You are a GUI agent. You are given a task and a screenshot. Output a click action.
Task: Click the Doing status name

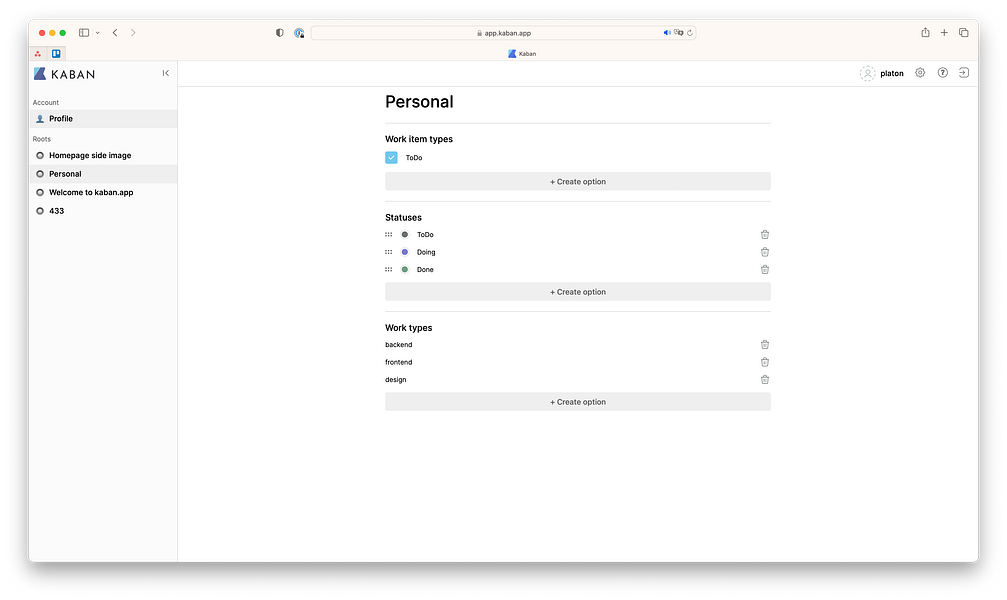pos(426,252)
